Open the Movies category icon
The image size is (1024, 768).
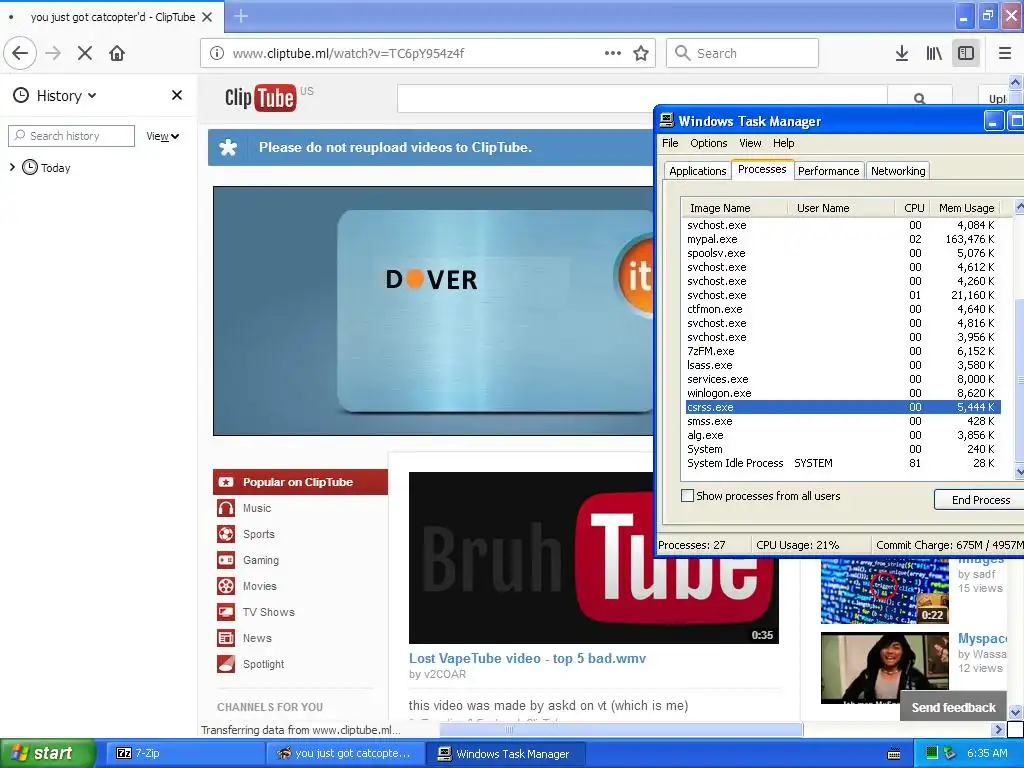(x=226, y=586)
